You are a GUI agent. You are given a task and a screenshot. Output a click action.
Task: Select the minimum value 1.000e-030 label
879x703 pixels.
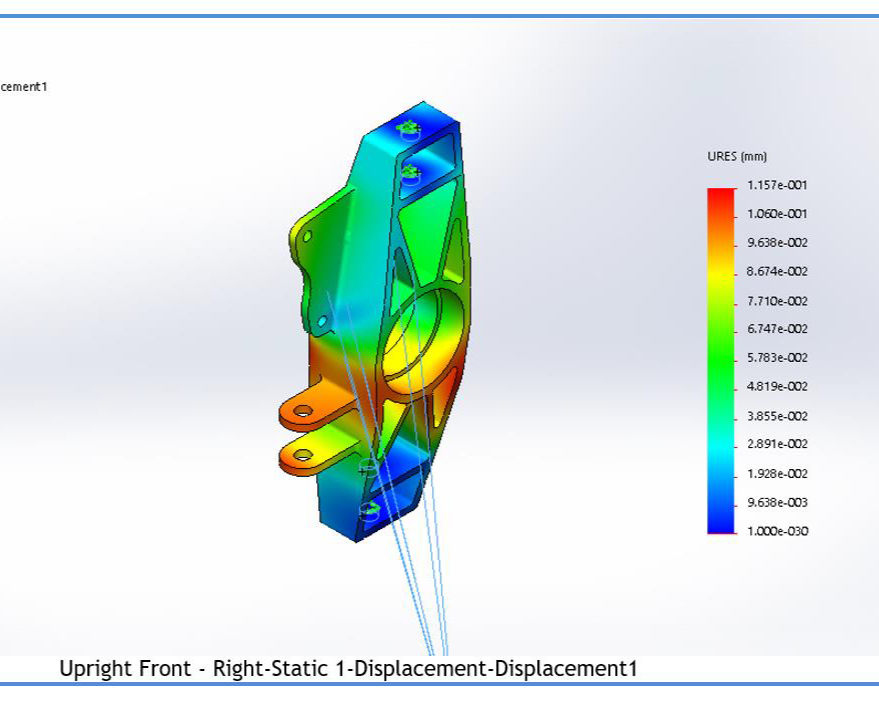point(777,531)
